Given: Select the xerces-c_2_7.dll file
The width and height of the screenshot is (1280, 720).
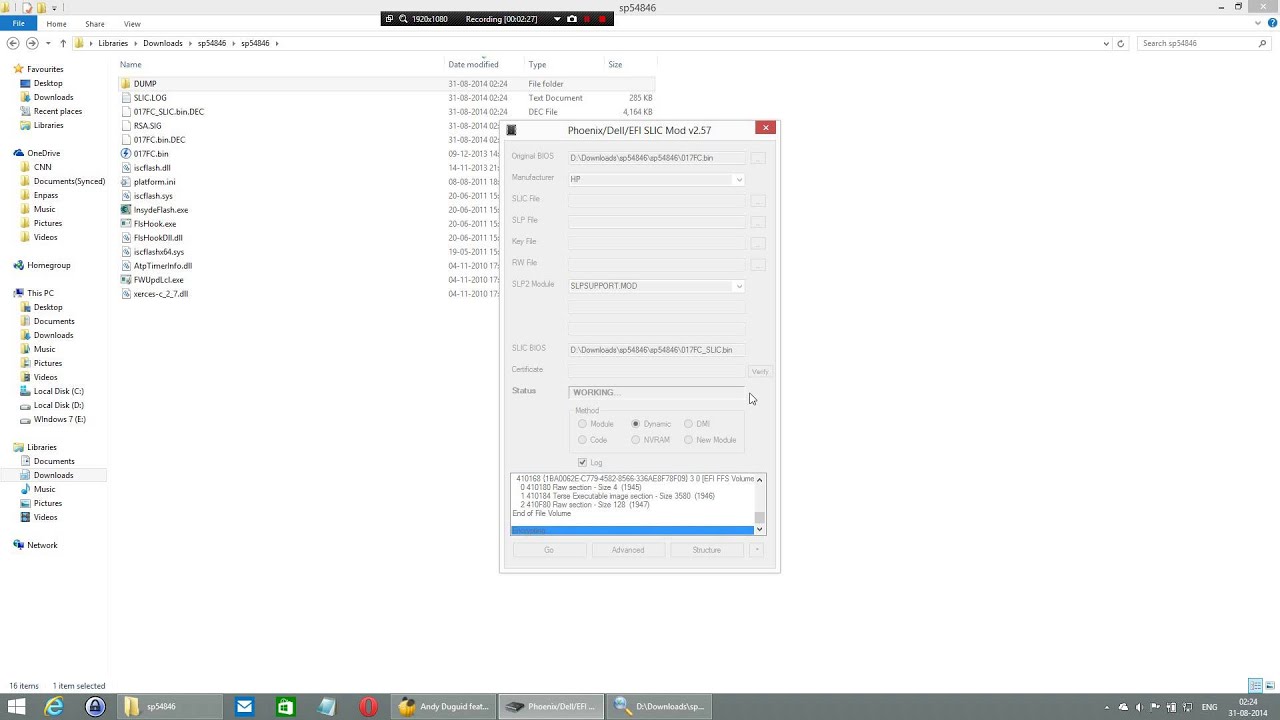Looking at the screenshot, I should (161, 294).
